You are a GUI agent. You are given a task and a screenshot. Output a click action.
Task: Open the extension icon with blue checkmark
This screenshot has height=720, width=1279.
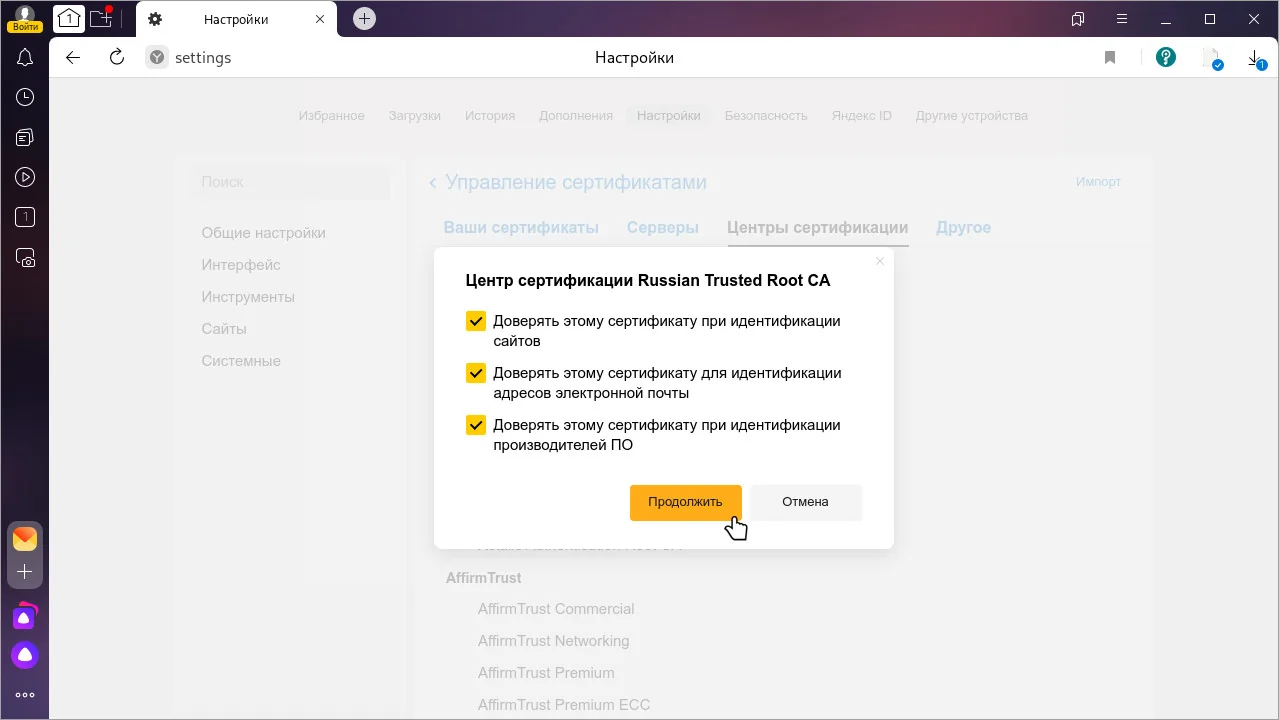1212,59
